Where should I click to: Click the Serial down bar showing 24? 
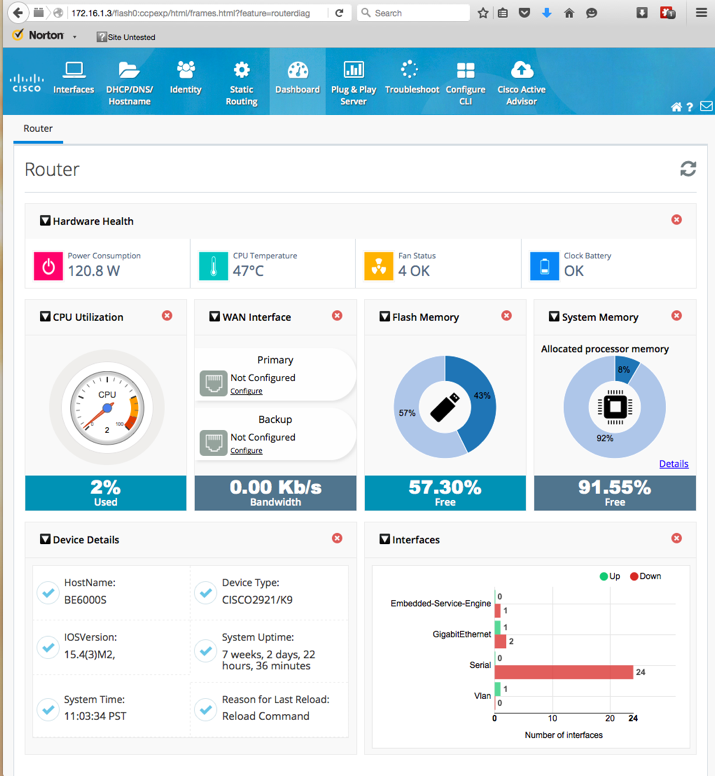click(564, 672)
